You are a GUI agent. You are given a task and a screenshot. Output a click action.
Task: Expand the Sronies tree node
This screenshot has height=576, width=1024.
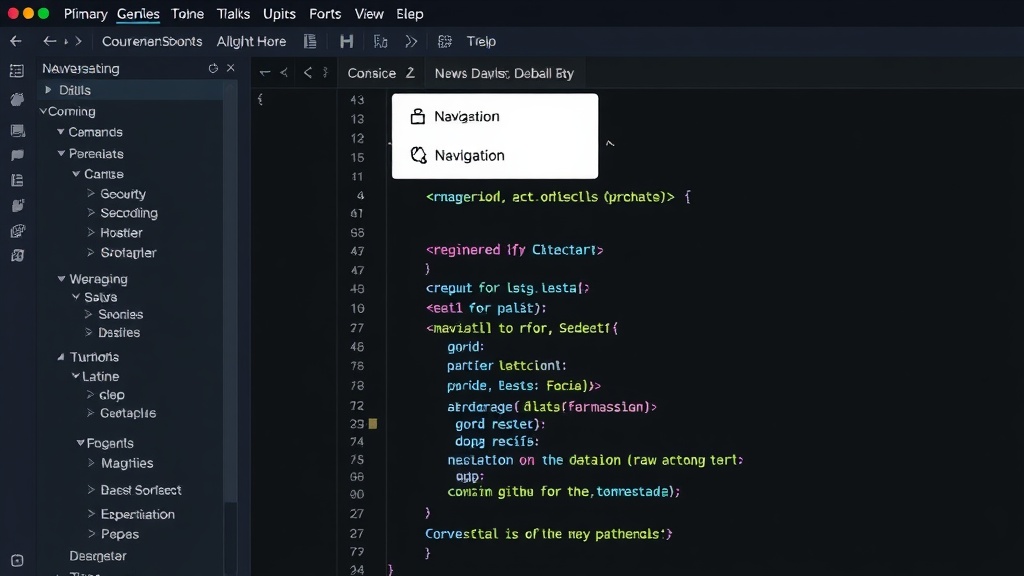click(x=89, y=314)
